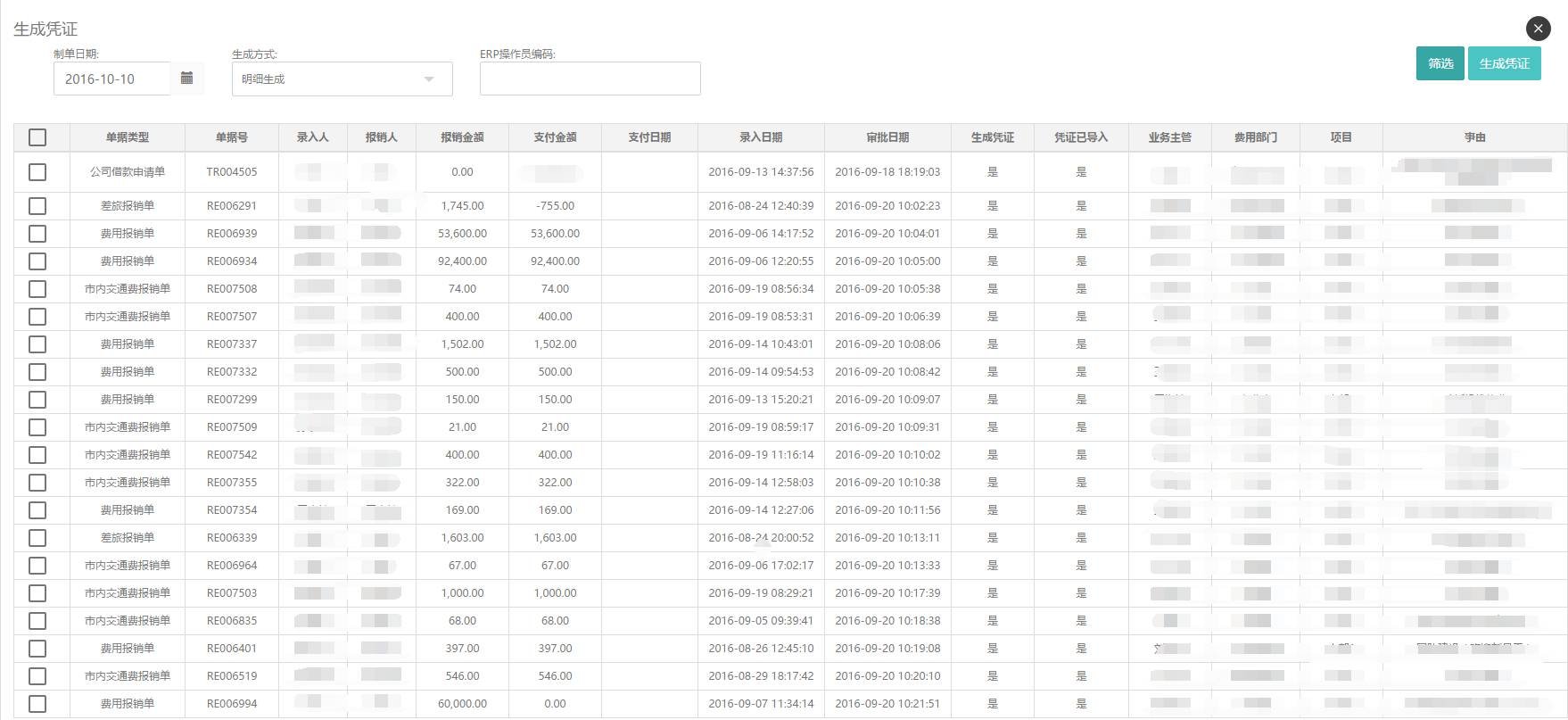The image size is (1568, 720).
Task: Click the 单据号 column header
Action: click(x=232, y=137)
